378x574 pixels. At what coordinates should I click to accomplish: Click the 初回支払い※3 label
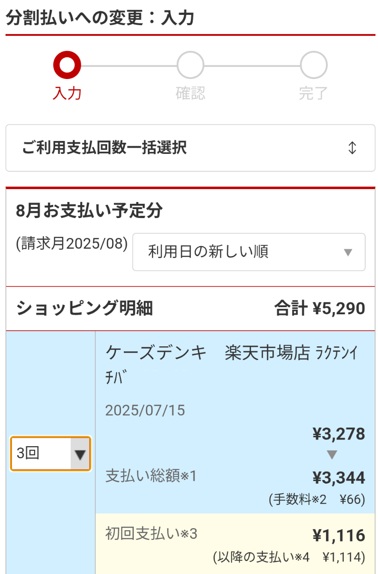[151, 534]
